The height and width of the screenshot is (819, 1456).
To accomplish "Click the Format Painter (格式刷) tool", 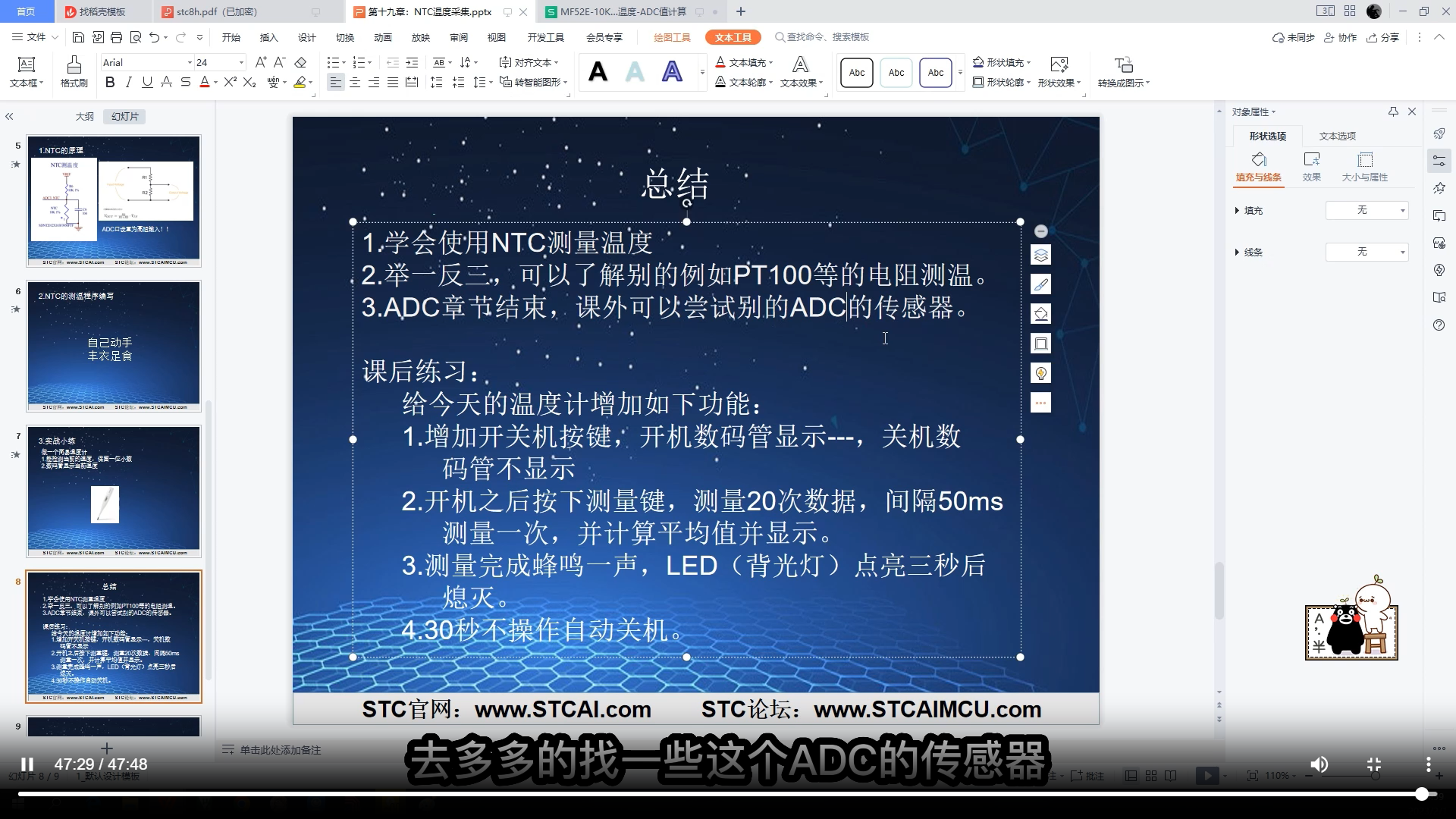I will pos(74,71).
